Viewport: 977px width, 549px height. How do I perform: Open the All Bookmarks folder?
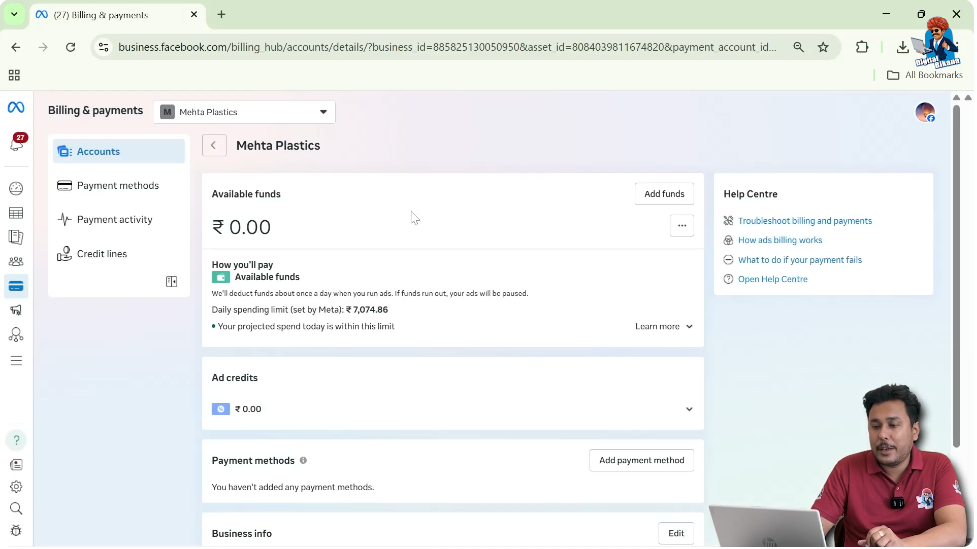point(925,75)
